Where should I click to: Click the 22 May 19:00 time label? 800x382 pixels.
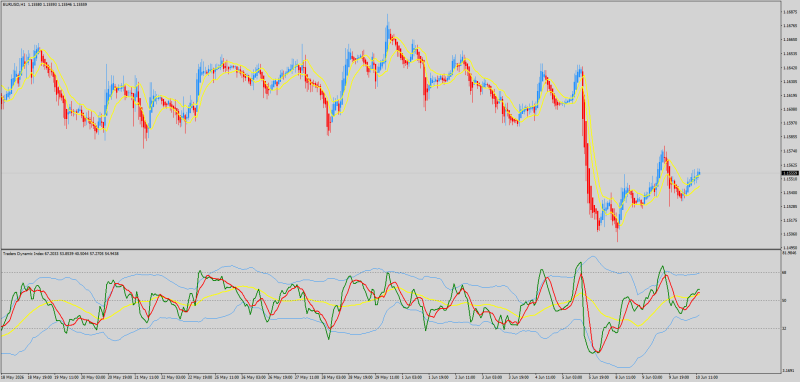[x=200, y=378]
